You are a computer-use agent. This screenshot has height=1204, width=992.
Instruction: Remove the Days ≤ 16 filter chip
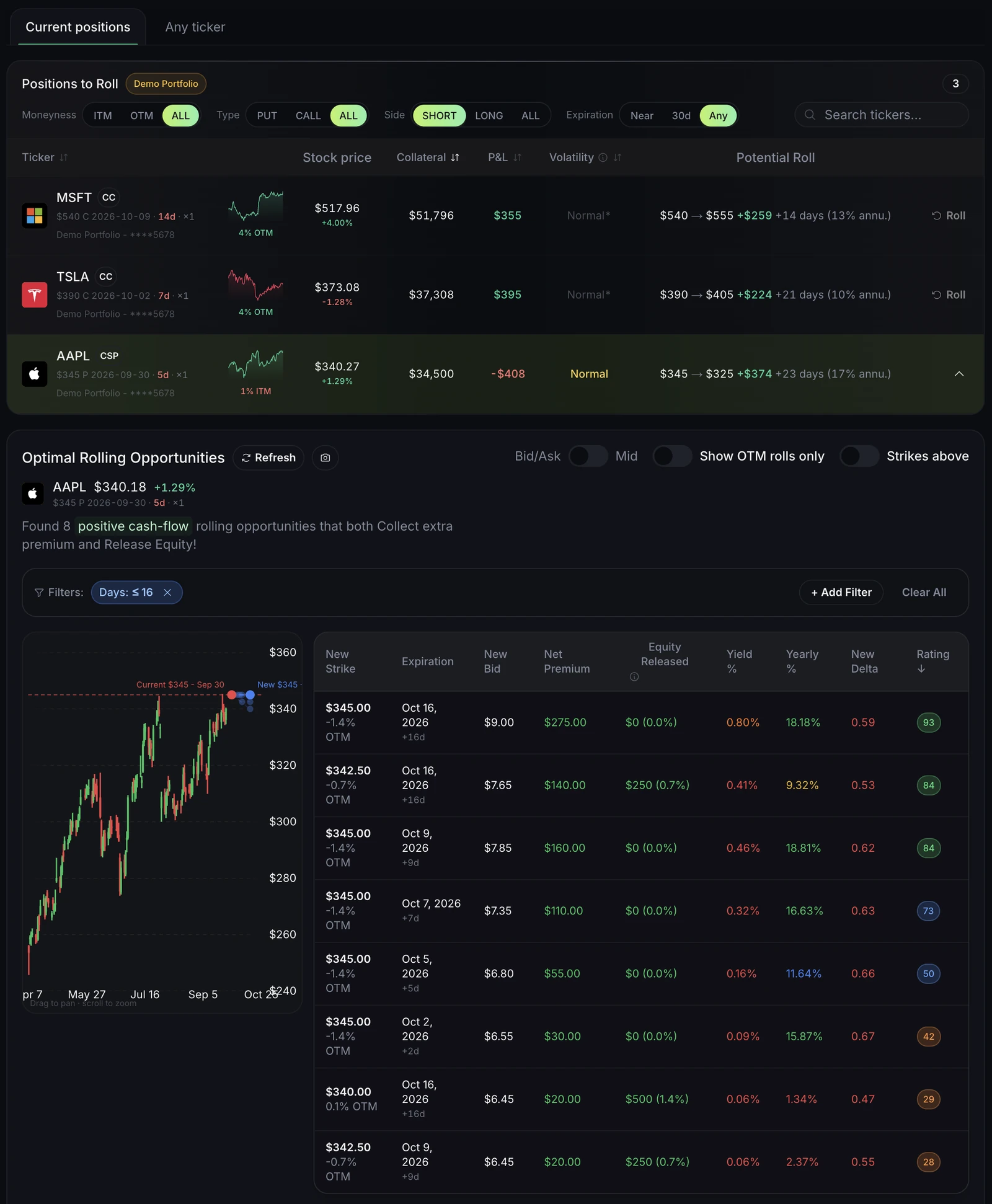pyautogui.click(x=167, y=592)
